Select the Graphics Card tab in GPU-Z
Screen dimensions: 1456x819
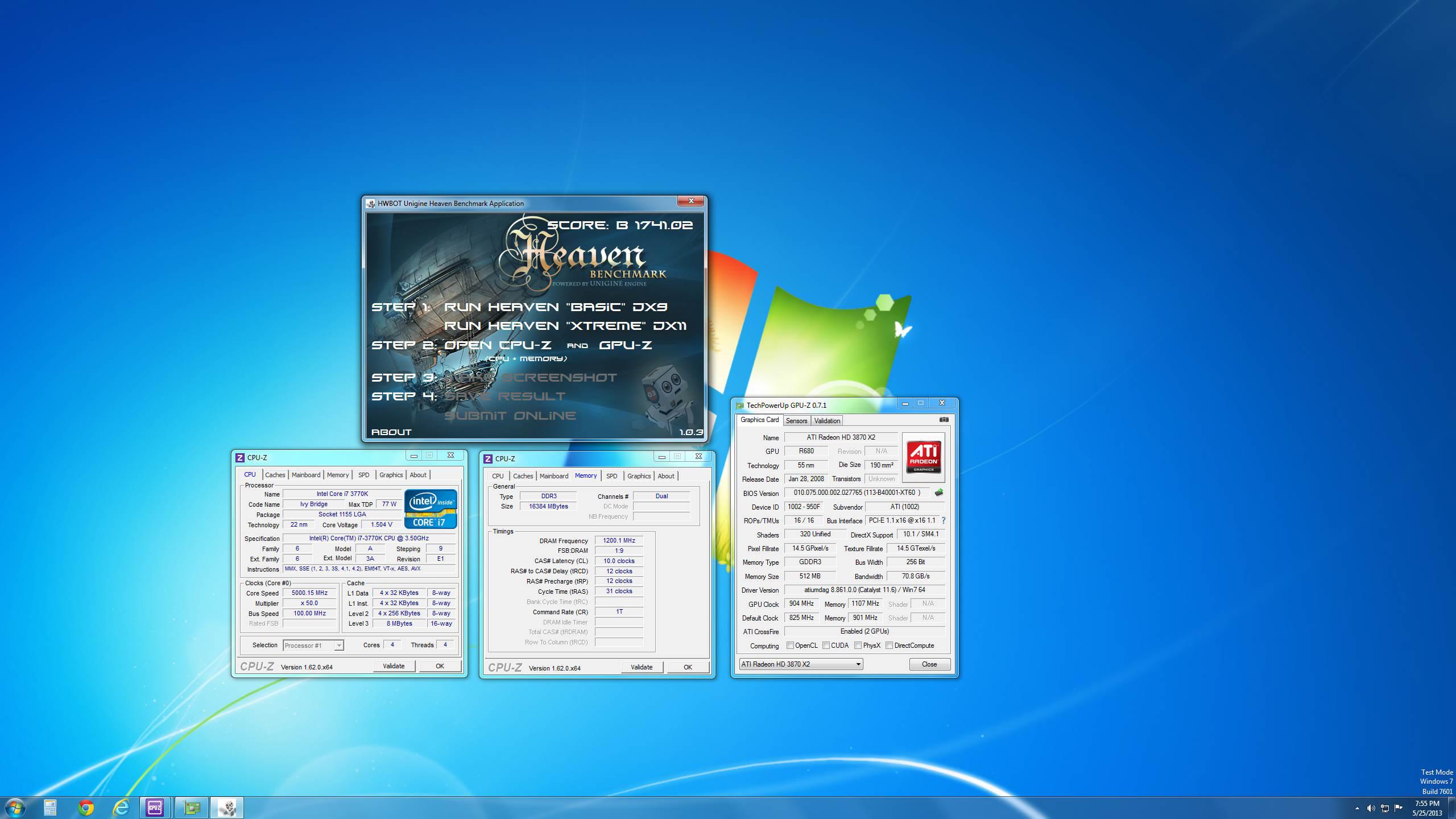pyautogui.click(x=759, y=420)
